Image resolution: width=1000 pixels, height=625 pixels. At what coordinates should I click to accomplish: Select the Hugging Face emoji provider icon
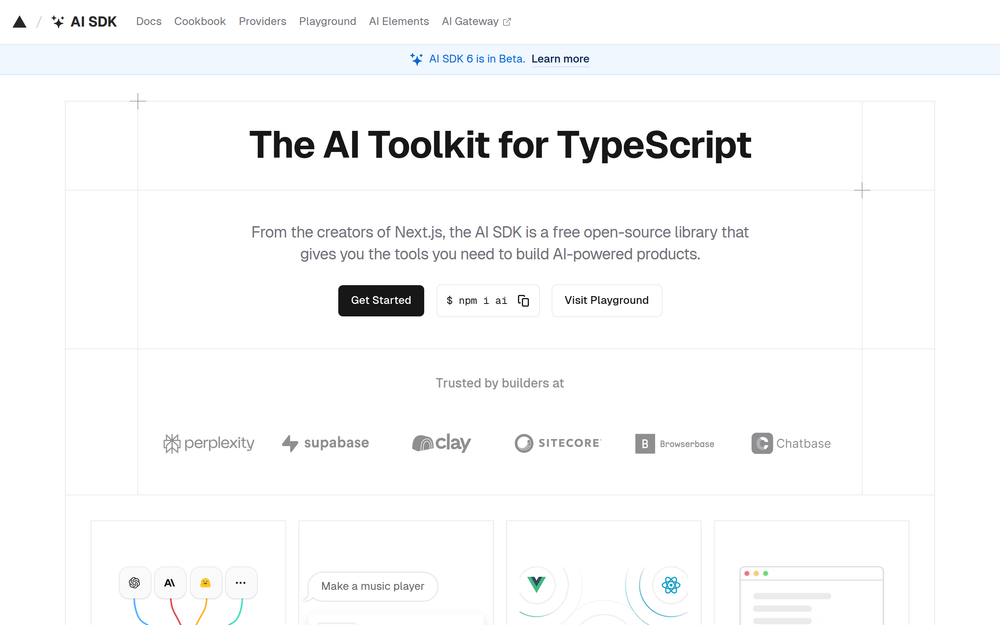click(205, 583)
